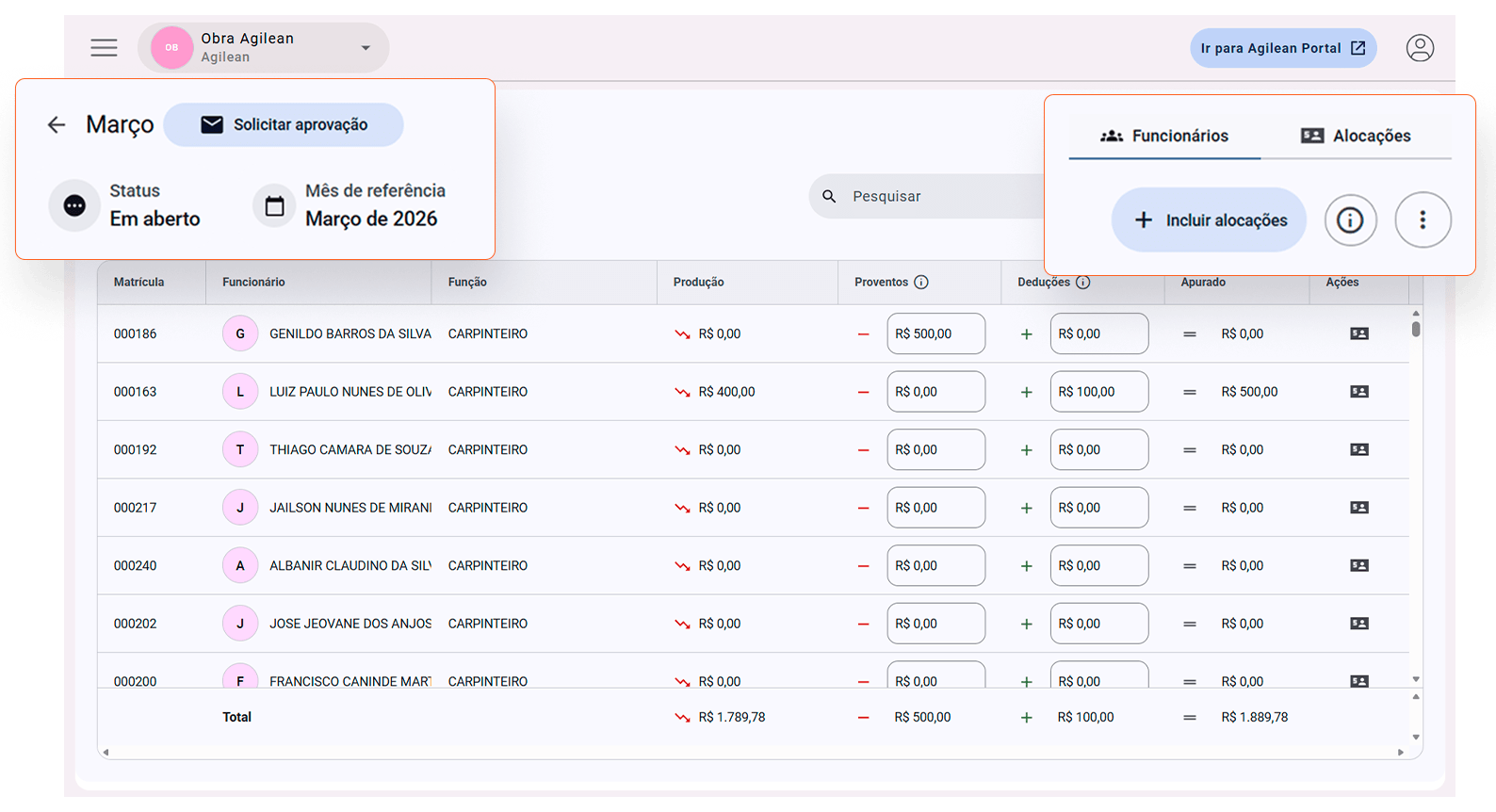1496x812 pixels.
Task: Click the production trend icon in row 000163
Action: [x=682, y=392]
